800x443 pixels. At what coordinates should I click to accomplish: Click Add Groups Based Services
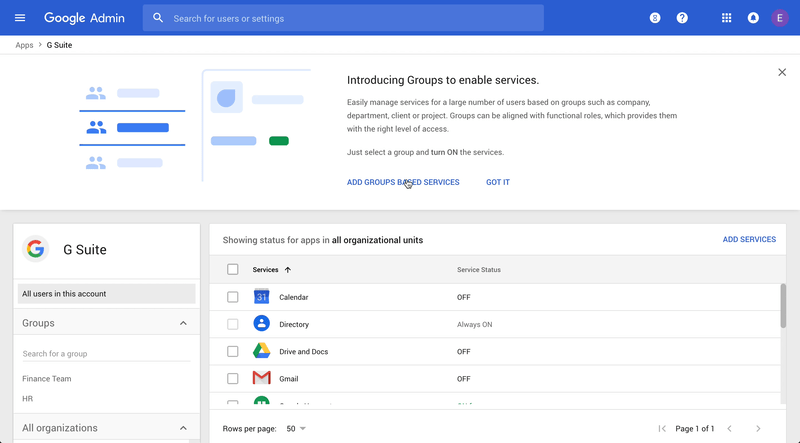click(x=403, y=182)
